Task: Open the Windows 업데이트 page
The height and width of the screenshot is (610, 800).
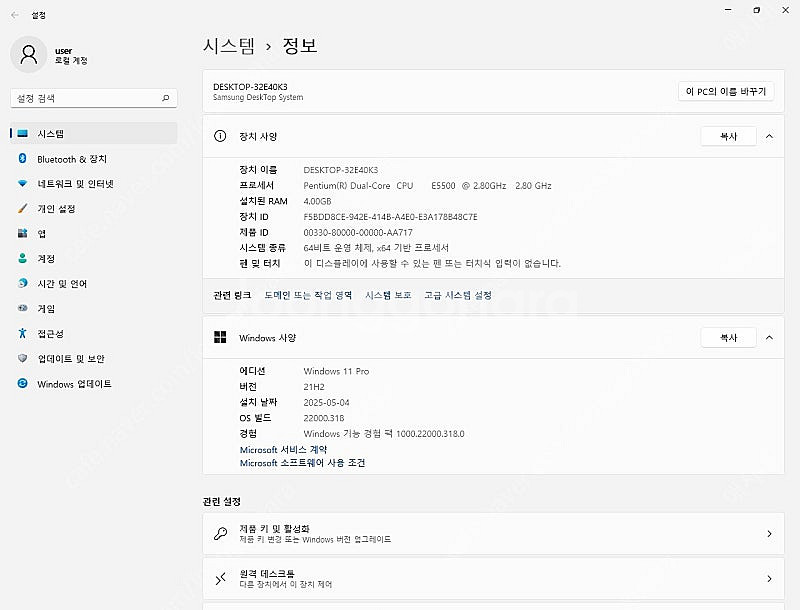Action: pyautogui.click(x=93, y=384)
